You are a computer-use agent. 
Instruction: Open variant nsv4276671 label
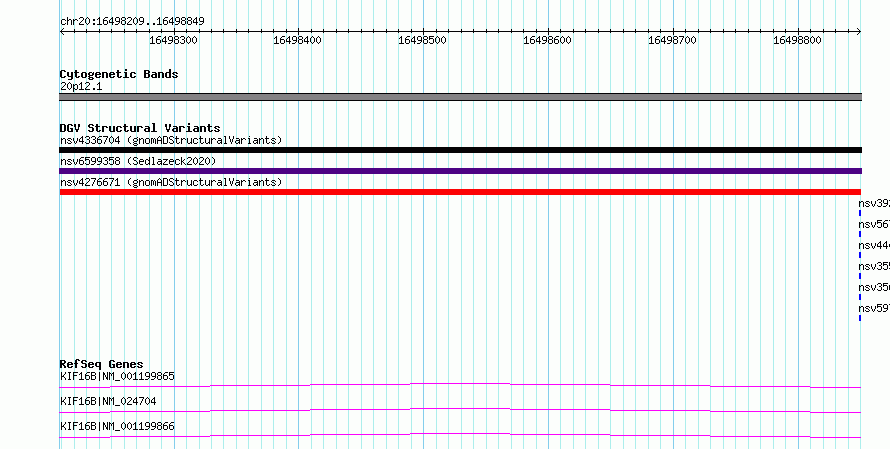pyautogui.click(x=171, y=182)
